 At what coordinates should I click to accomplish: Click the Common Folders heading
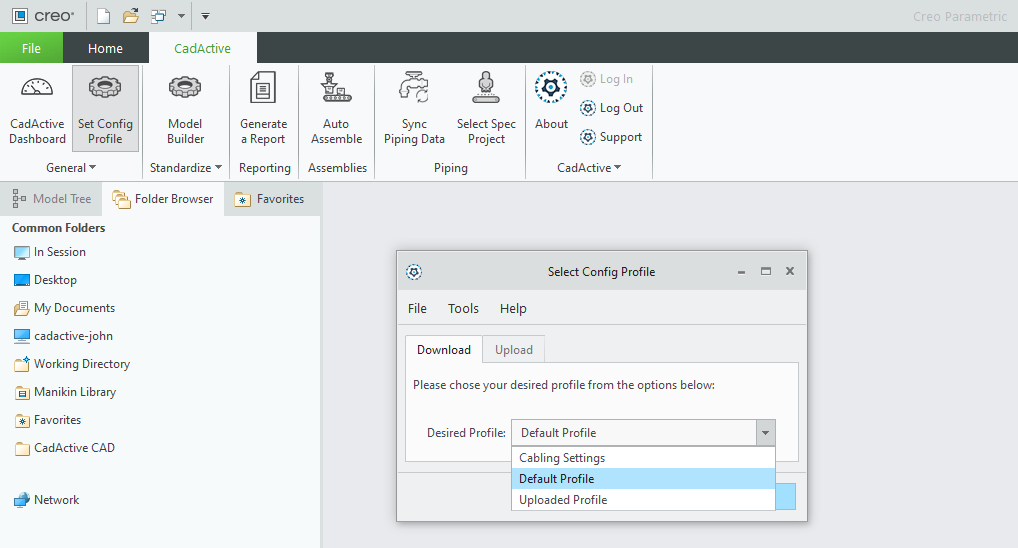pos(58,228)
